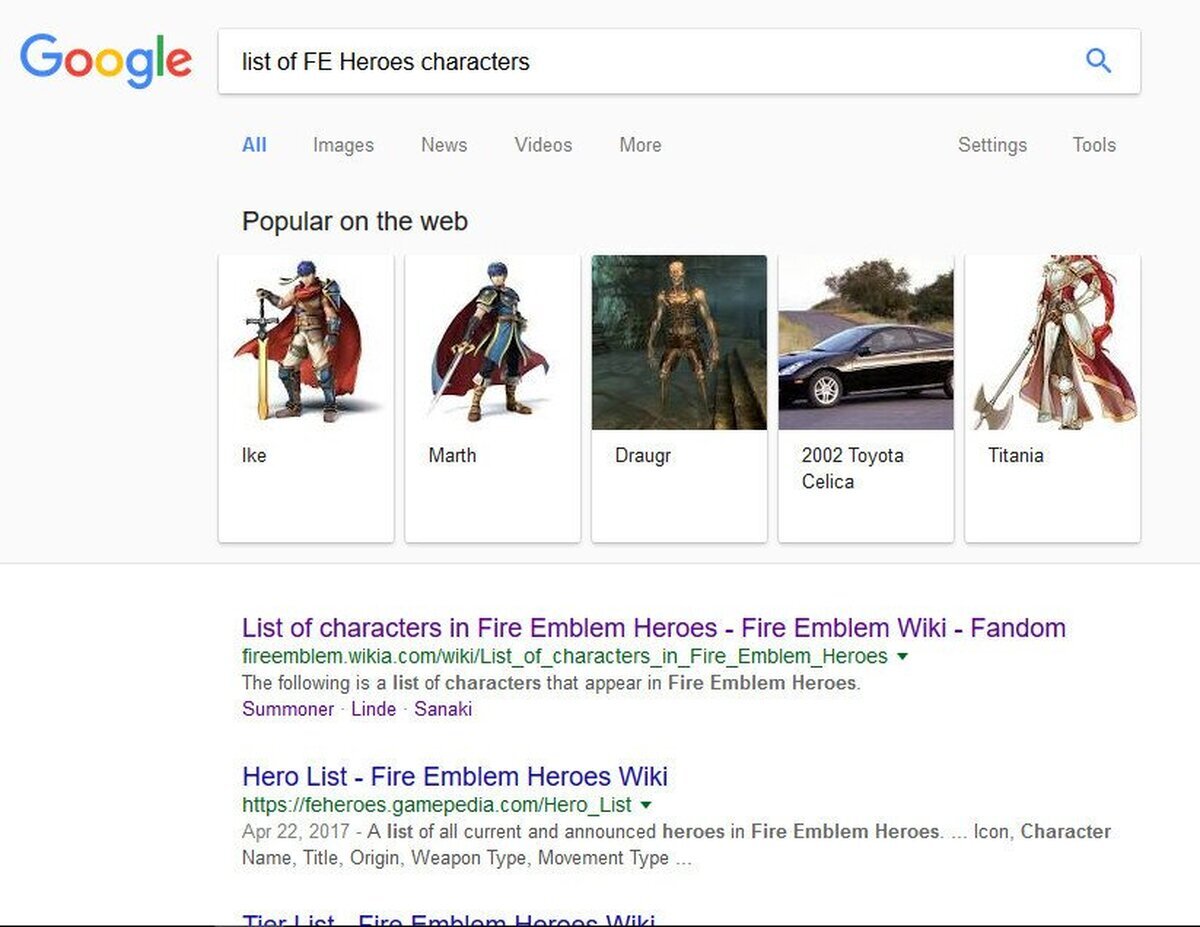
Task: Open the Settings menu
Action: [x=992, y=145]
